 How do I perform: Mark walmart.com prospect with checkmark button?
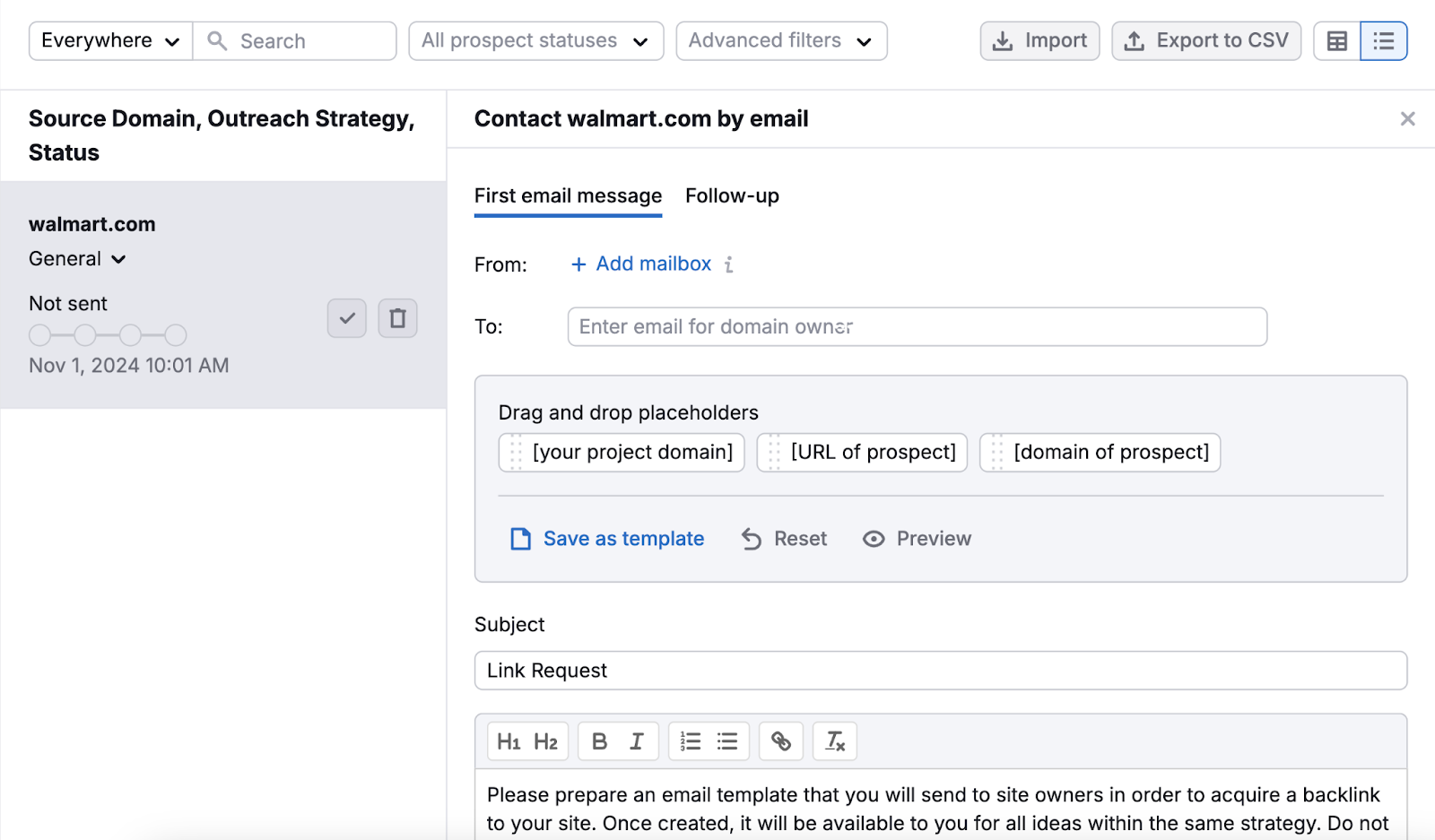[347, 318]
